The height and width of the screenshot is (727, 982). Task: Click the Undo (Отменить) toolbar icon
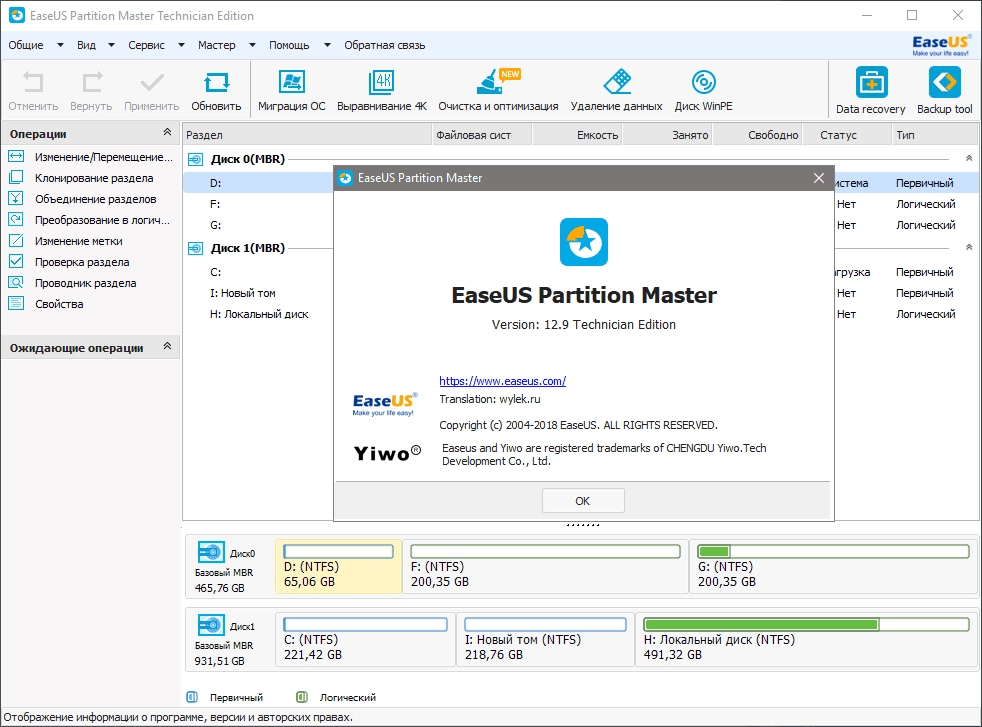[33, 83]
